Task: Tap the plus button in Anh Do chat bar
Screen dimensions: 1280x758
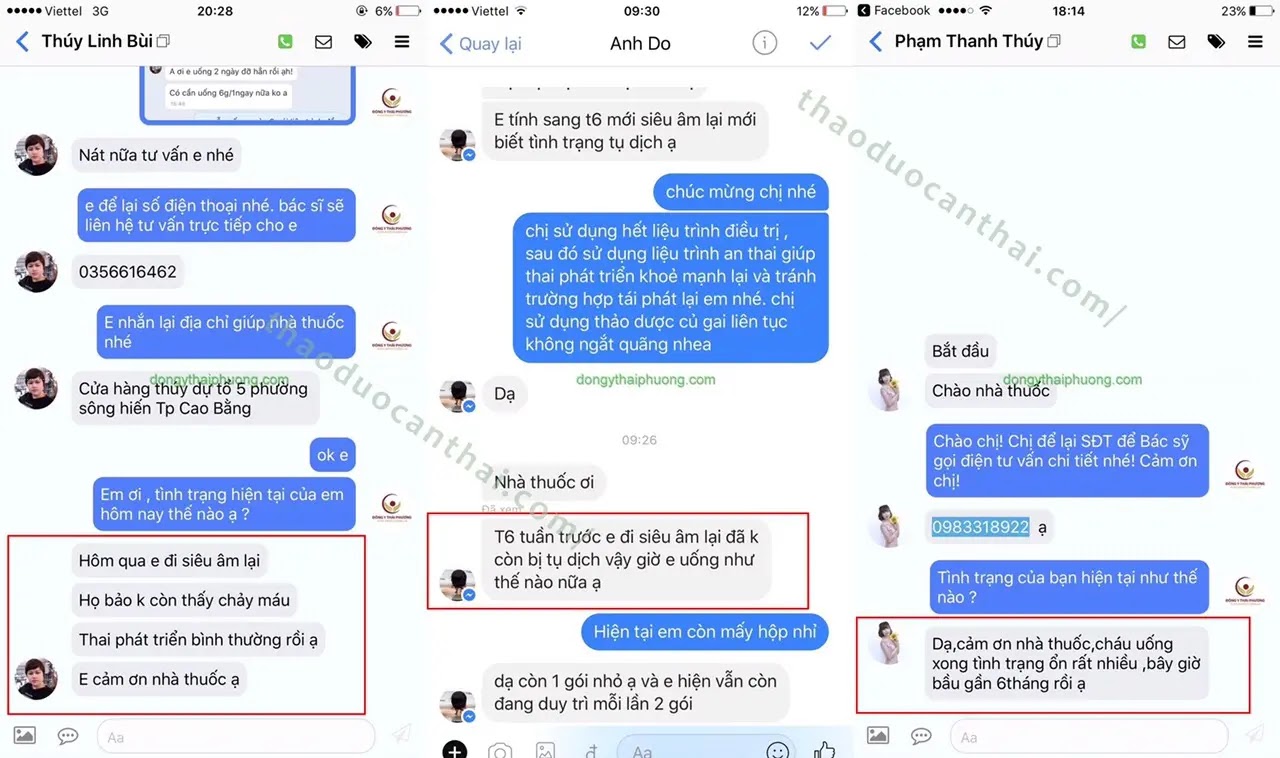Action: click(455, 750)
